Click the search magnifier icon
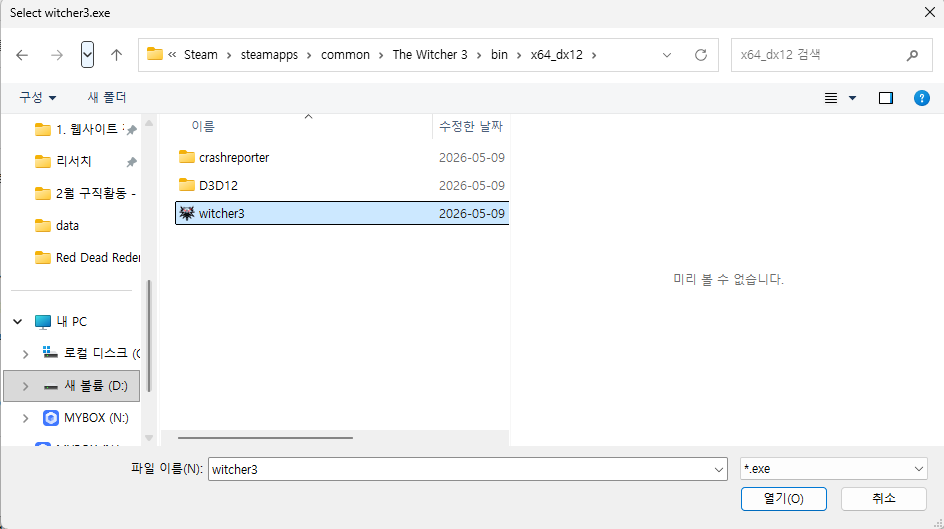 click(x=912, y=55)
